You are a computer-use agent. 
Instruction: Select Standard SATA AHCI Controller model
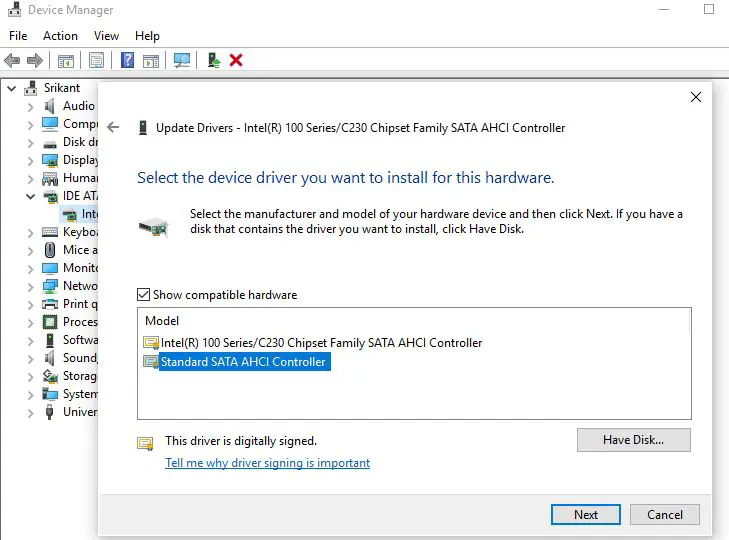243,362
